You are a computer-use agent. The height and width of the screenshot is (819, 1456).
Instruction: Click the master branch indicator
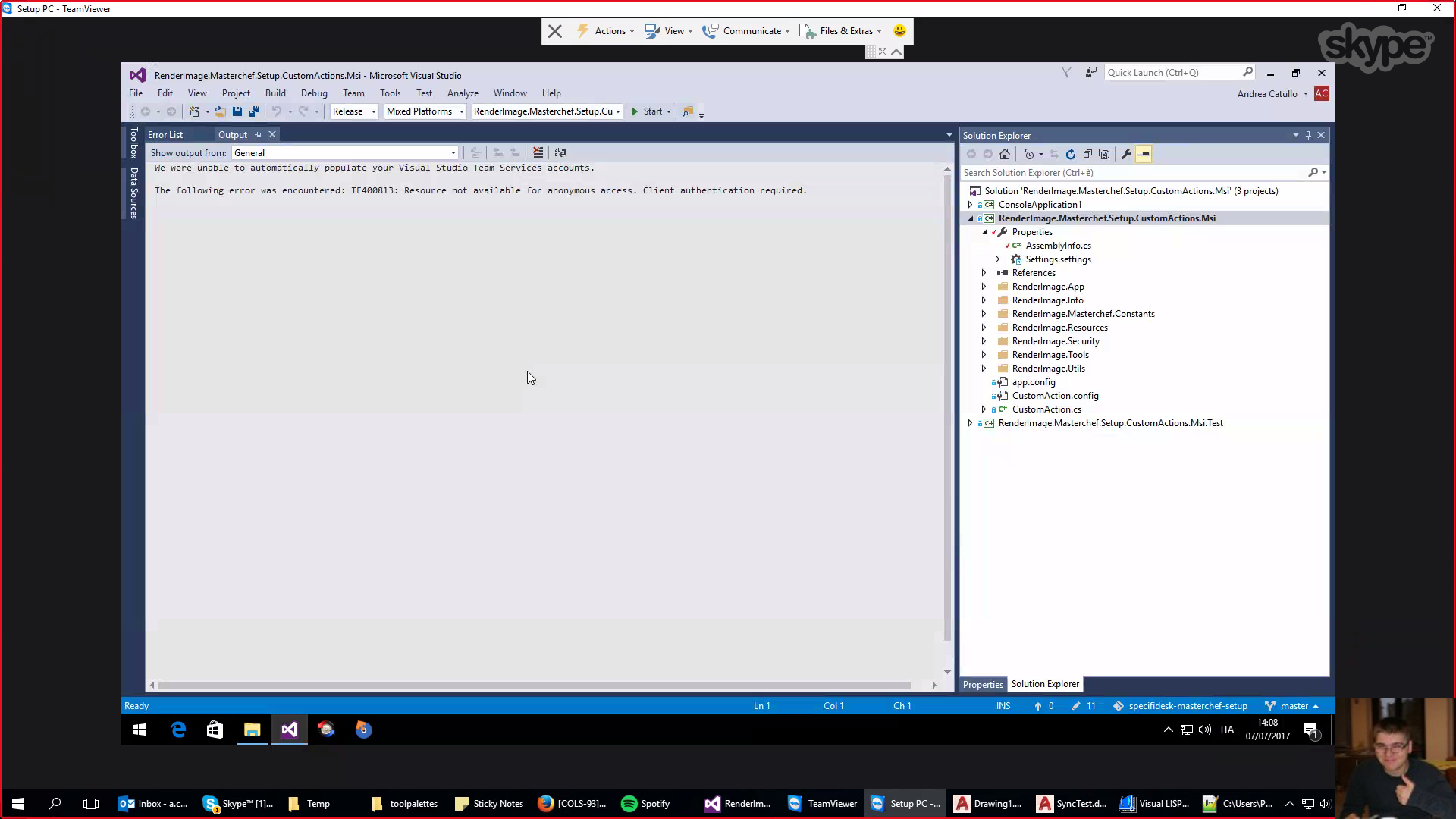(1293, 706)
